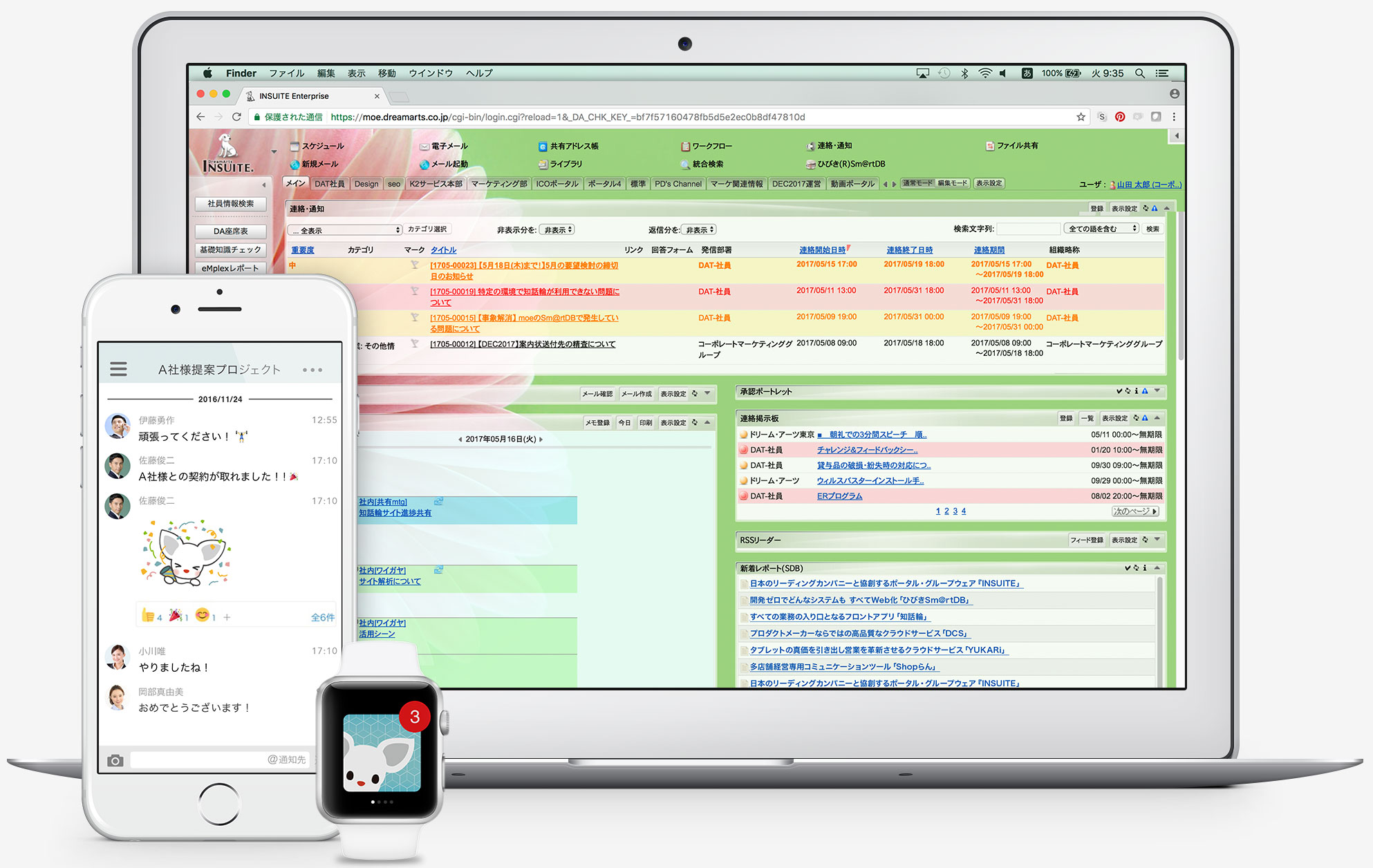Viewport: 1373px width, 868px height.
Task: Go to bulletin board page 2
Action: point(946,511)
